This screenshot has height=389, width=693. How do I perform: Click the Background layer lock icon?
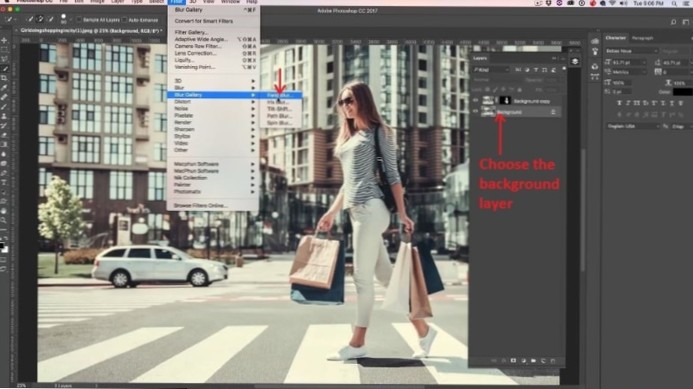[553, 112]
